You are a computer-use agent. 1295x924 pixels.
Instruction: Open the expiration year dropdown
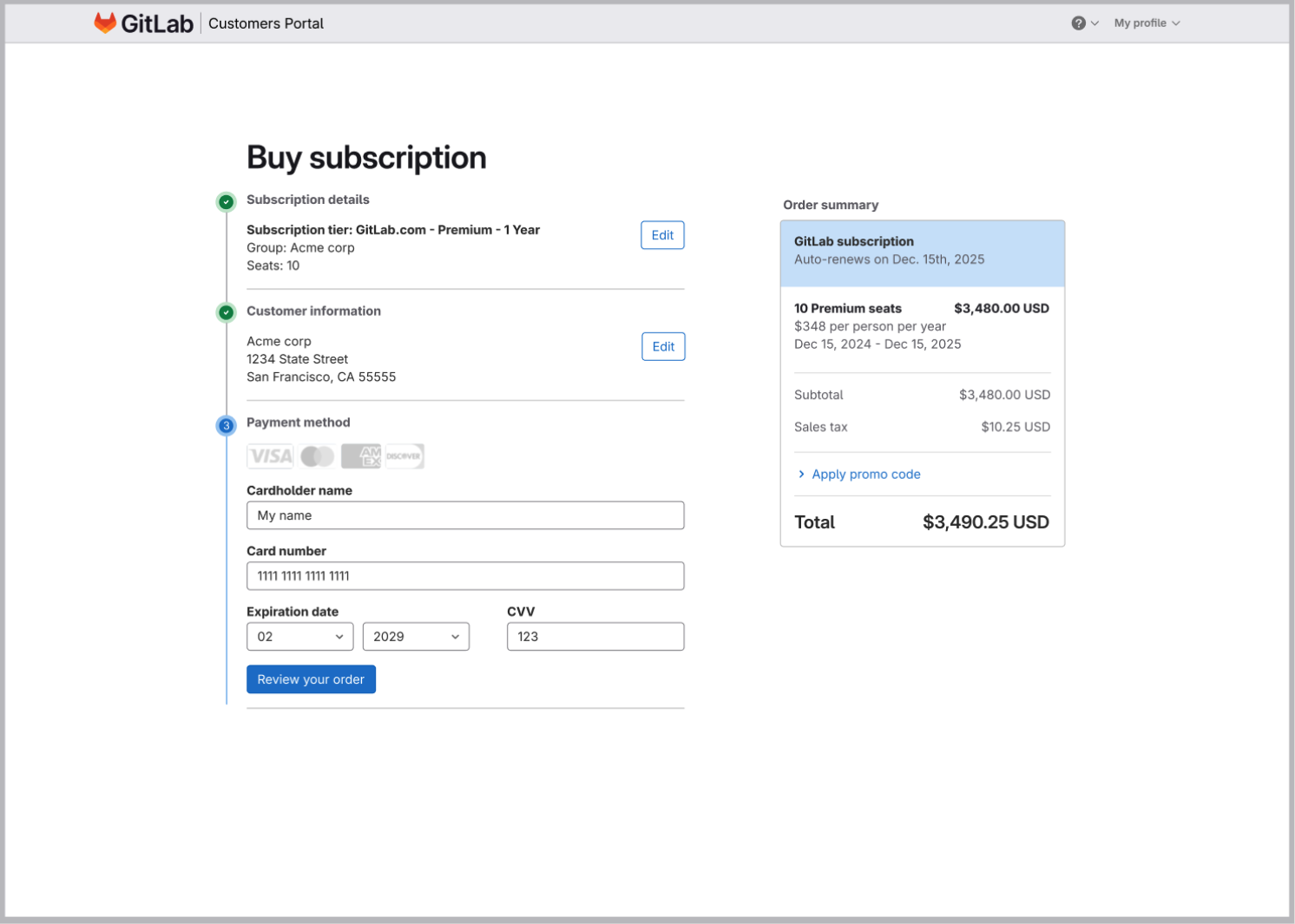[x=416, y=637]
